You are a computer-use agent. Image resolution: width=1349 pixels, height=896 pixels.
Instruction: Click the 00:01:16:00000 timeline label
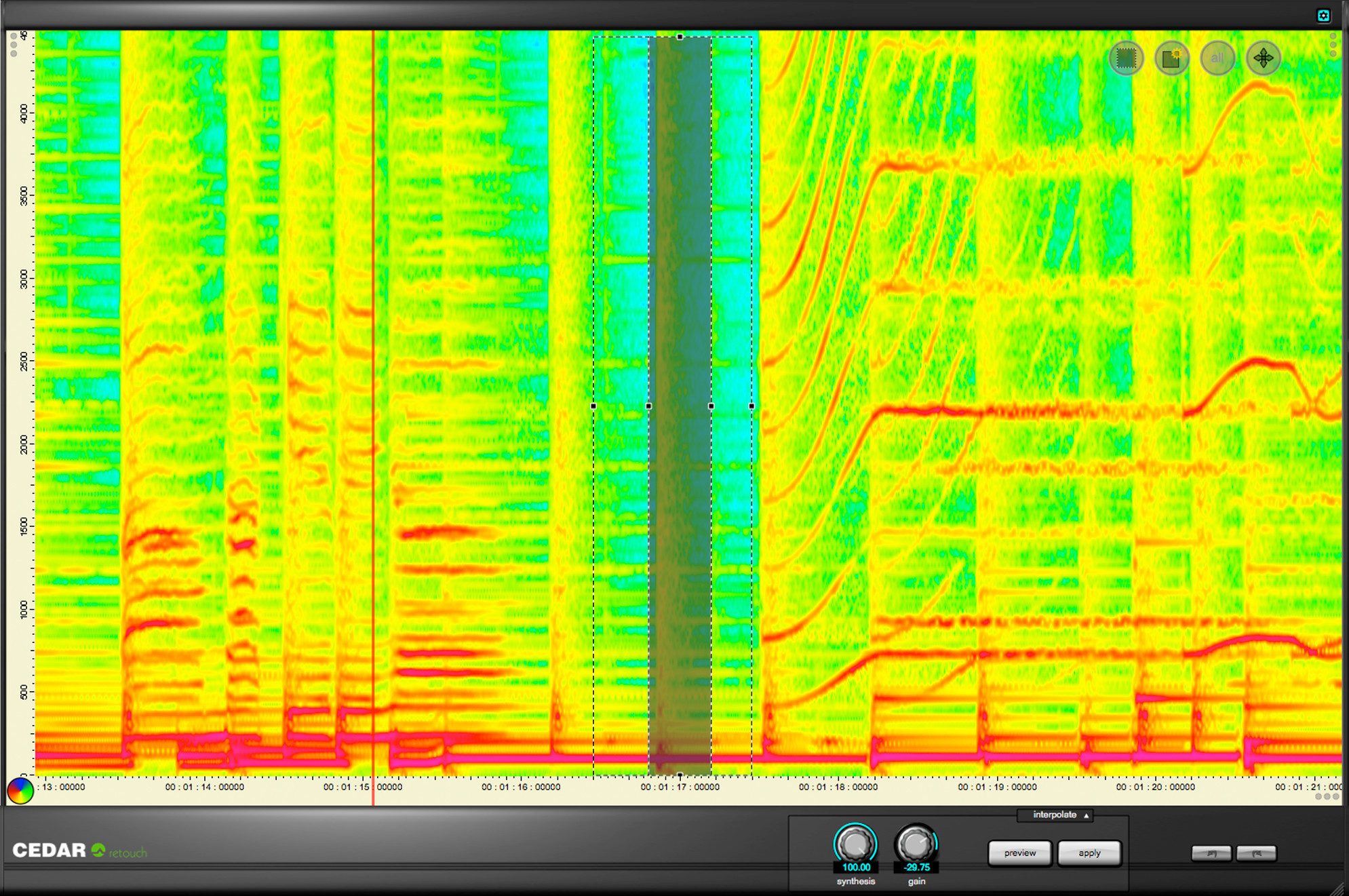tap(521, 787)
